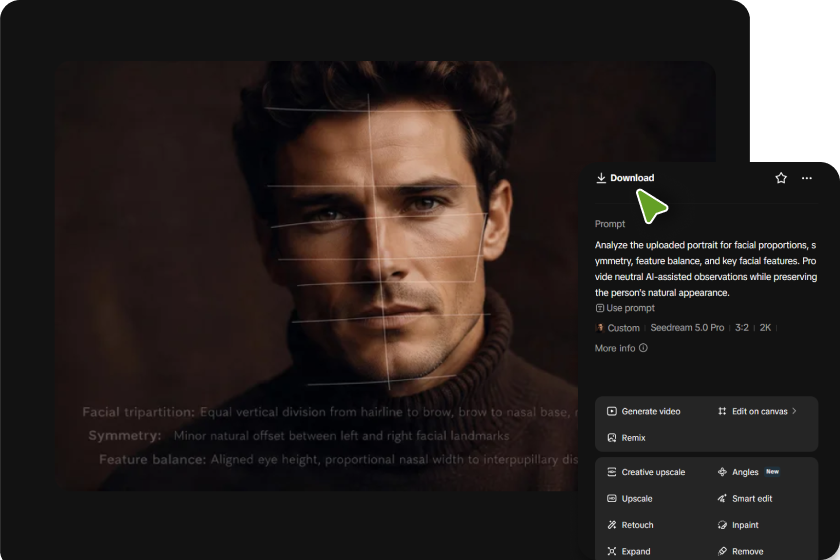Click the Retouch wand icon

[x=612, y=525]
